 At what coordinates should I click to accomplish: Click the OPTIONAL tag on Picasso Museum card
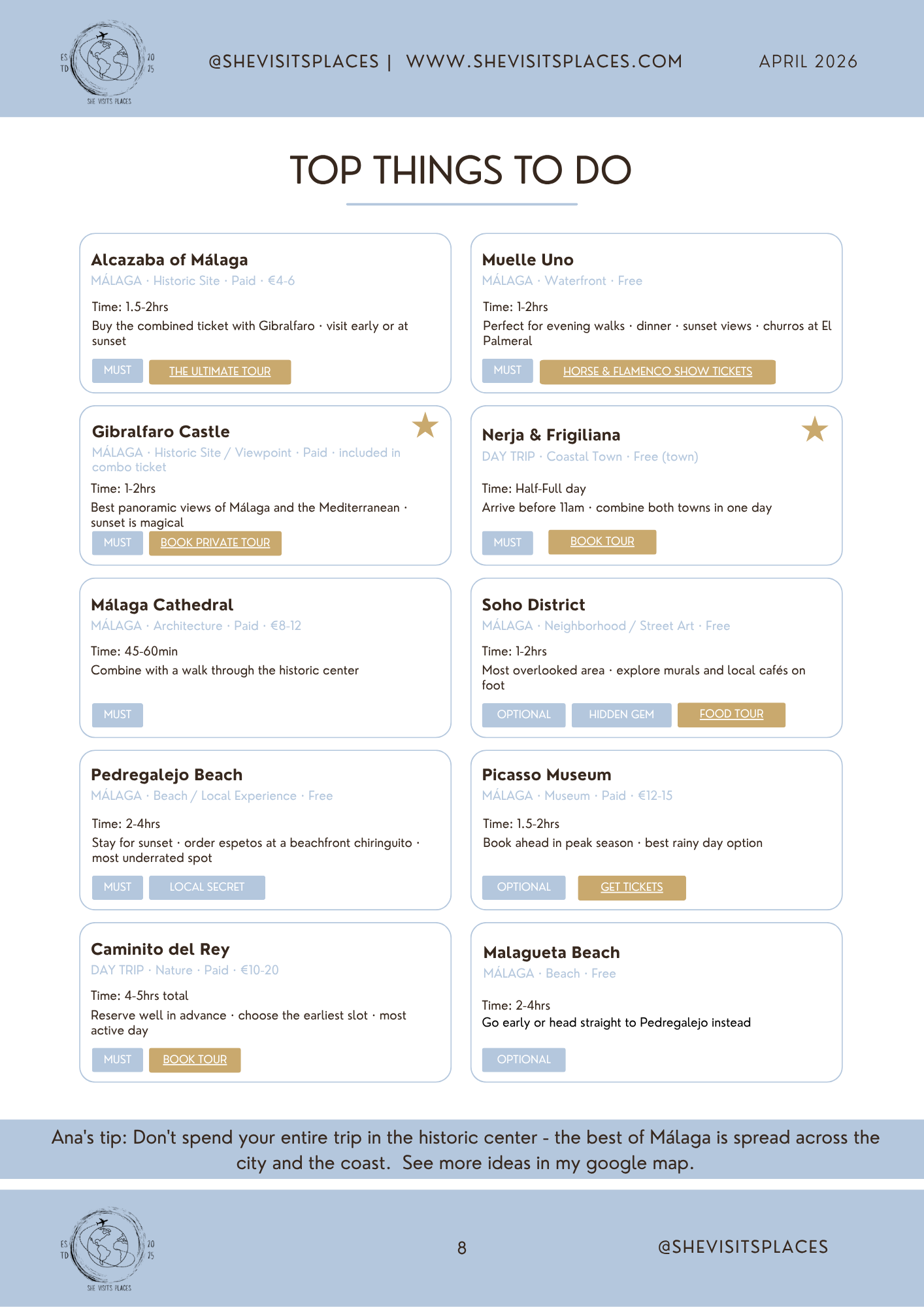click(524, 887)
